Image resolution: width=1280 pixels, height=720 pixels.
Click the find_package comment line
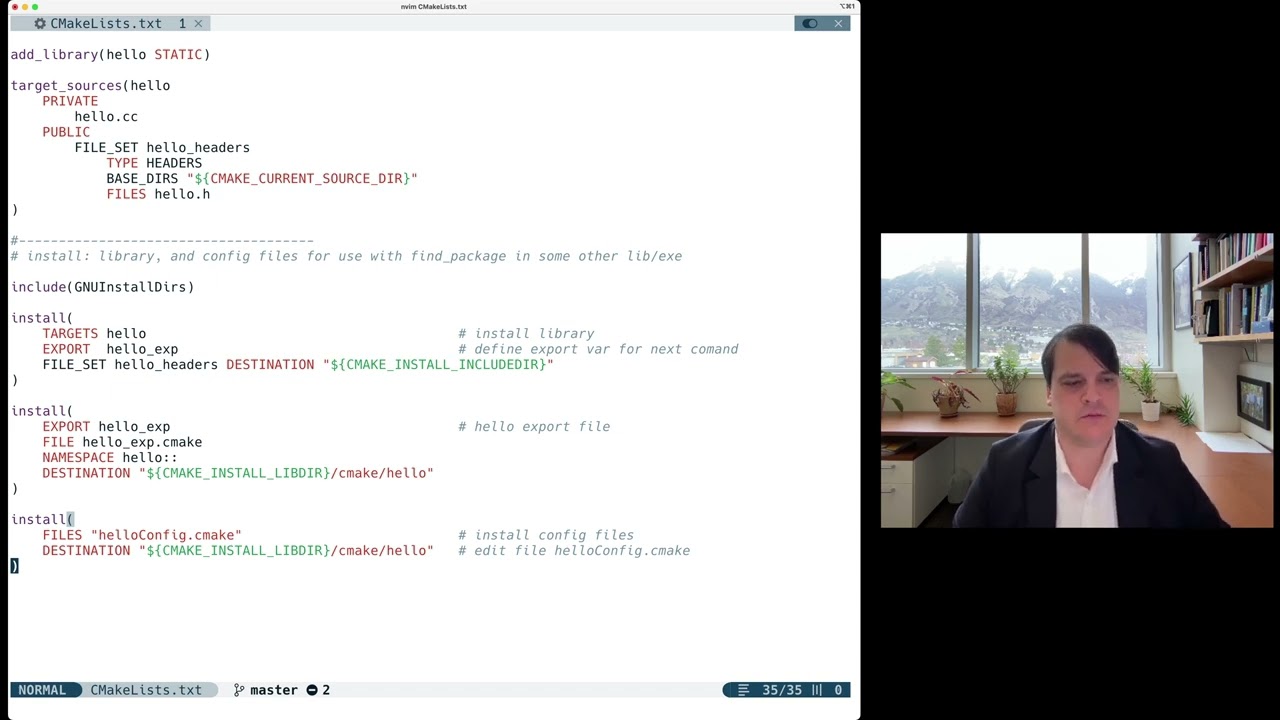(346, 256)
